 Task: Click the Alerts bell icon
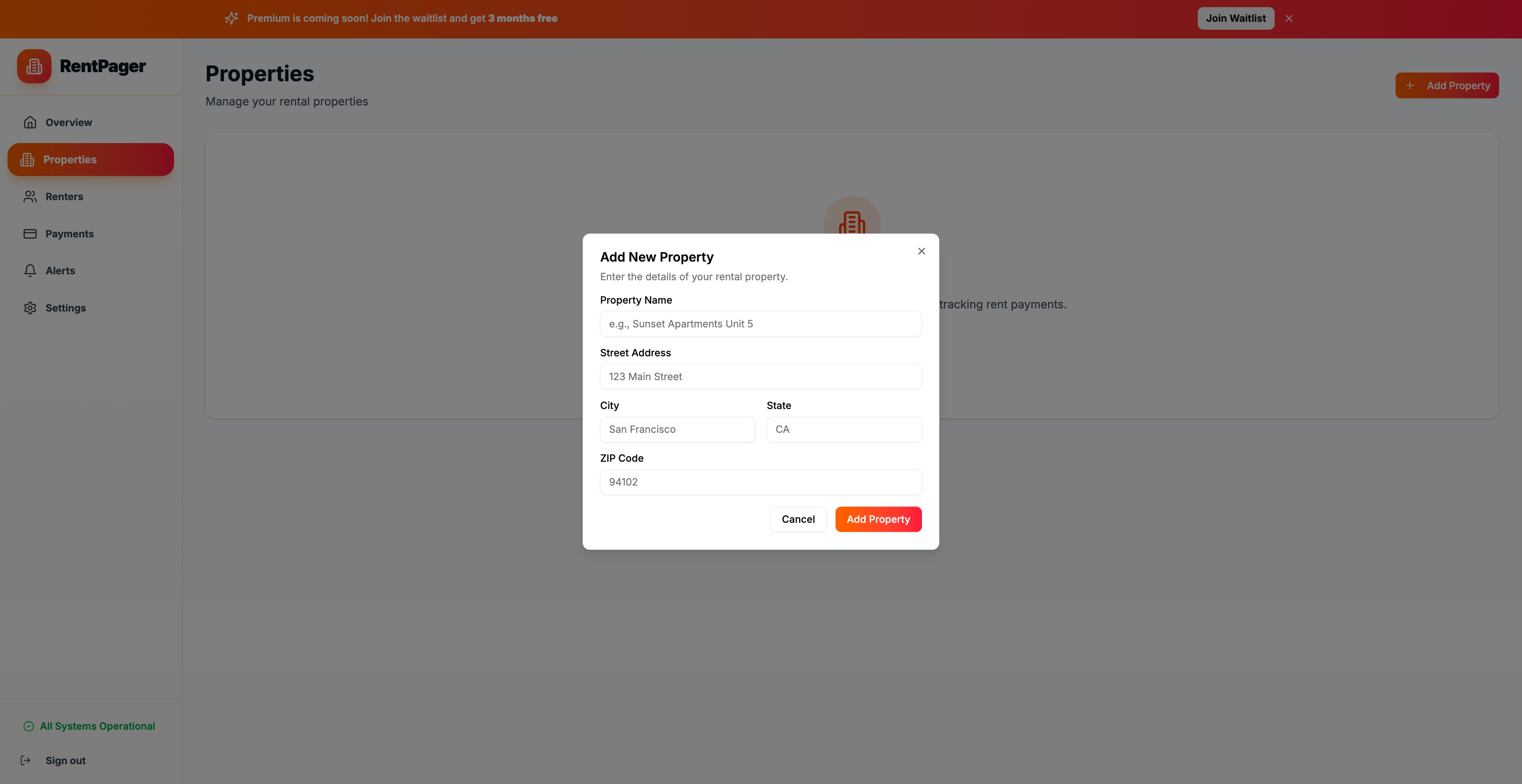pos(30,271)
